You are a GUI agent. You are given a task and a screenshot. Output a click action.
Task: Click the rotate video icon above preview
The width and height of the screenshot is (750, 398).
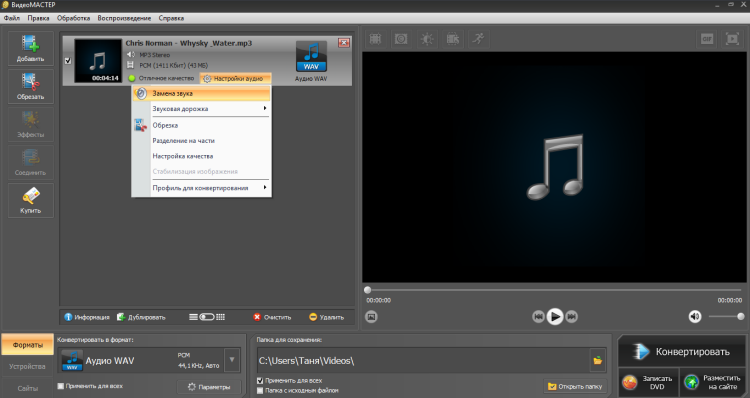pyautogui.click(x=453, y=39)
